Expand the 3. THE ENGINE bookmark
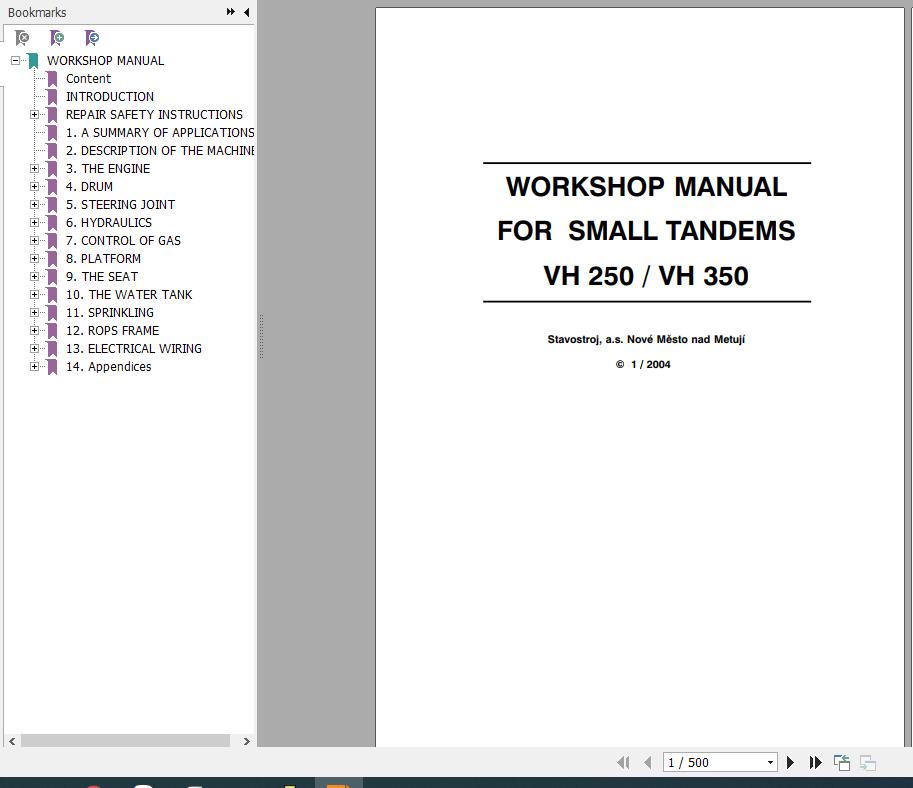Viewport: 913px width, 788px height. 34,168
